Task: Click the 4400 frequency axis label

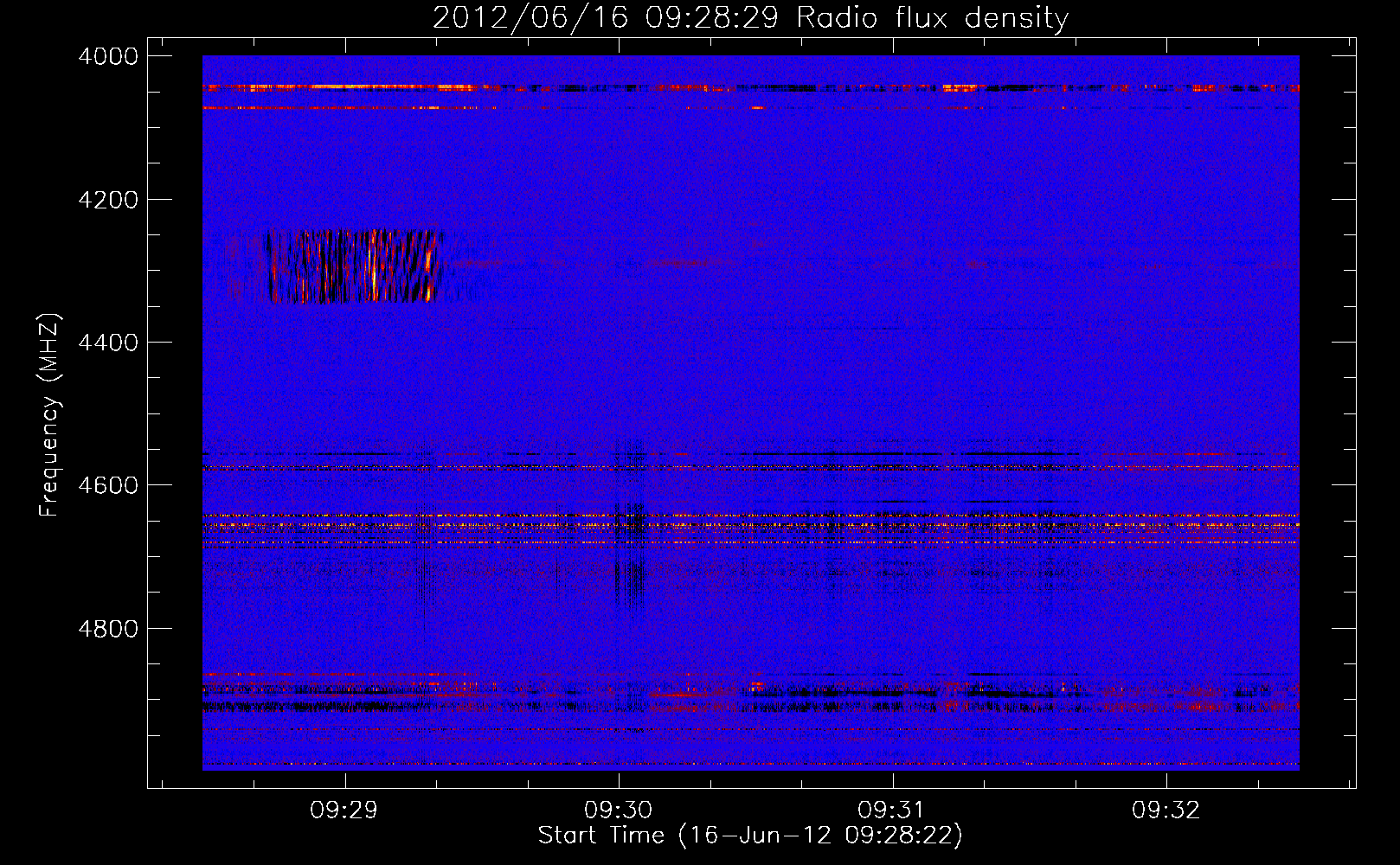Action: (x=108, y=343)
